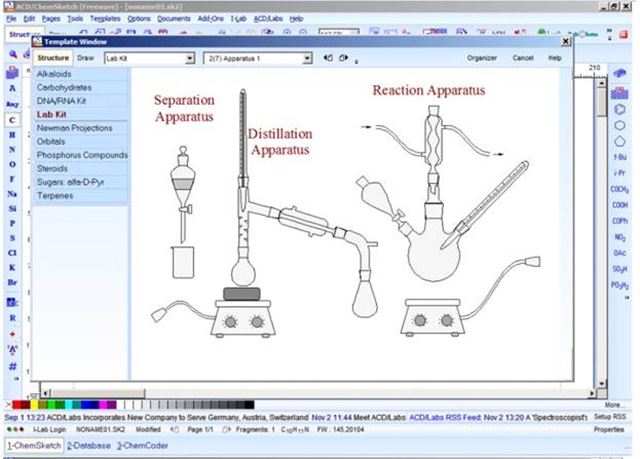The height and width of the screenshot is (459, 640).
Task: Select the Potassium (K) atom tool
Action: (12, 267)
